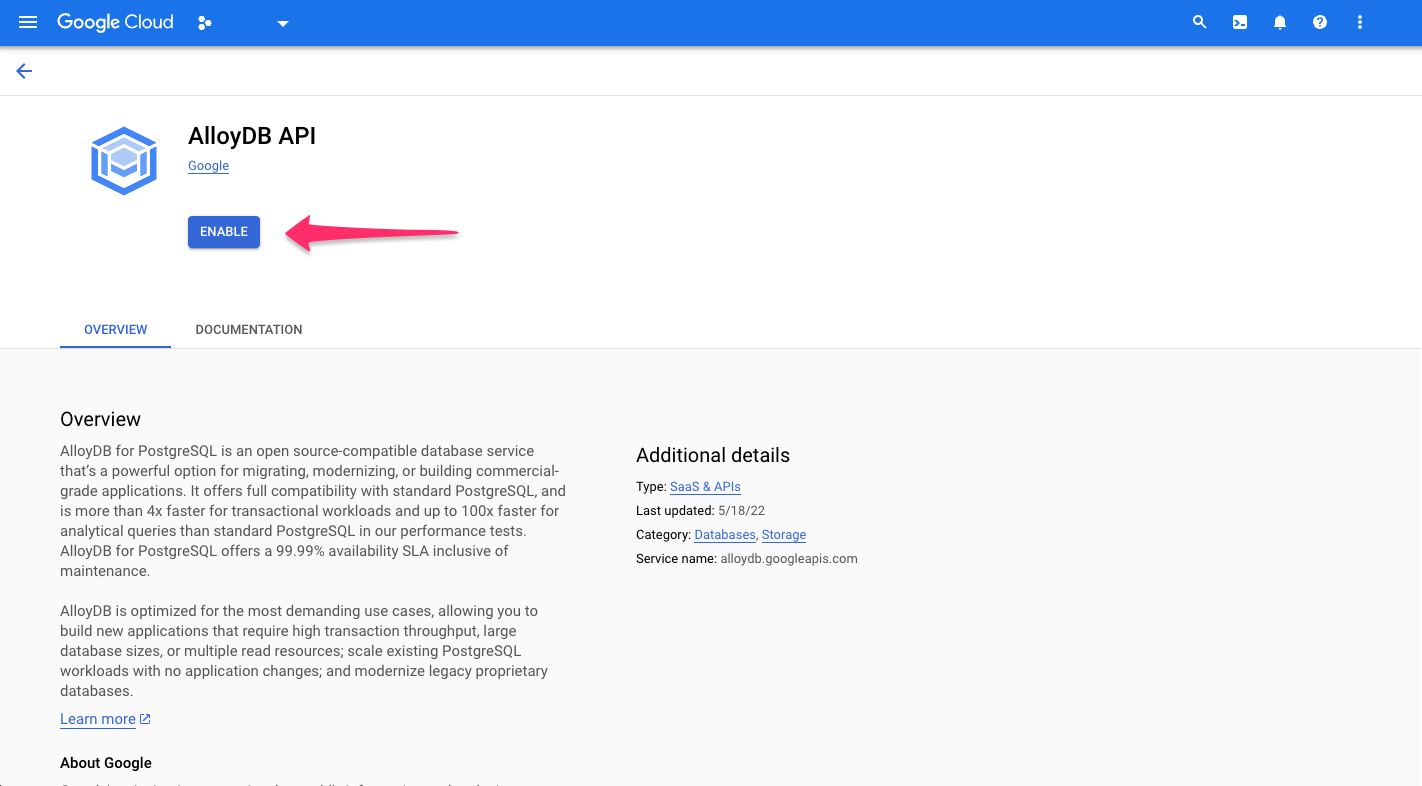Select the OVERVIEW tab
The height and width of the screenshot is (786, 1422).
(115, 329)
